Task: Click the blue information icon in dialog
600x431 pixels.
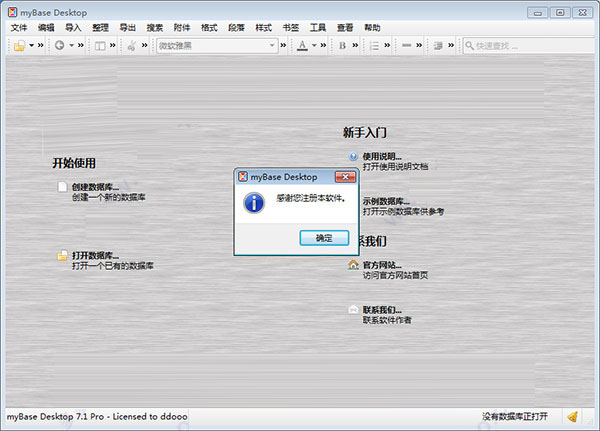Action: coord(254,203)
